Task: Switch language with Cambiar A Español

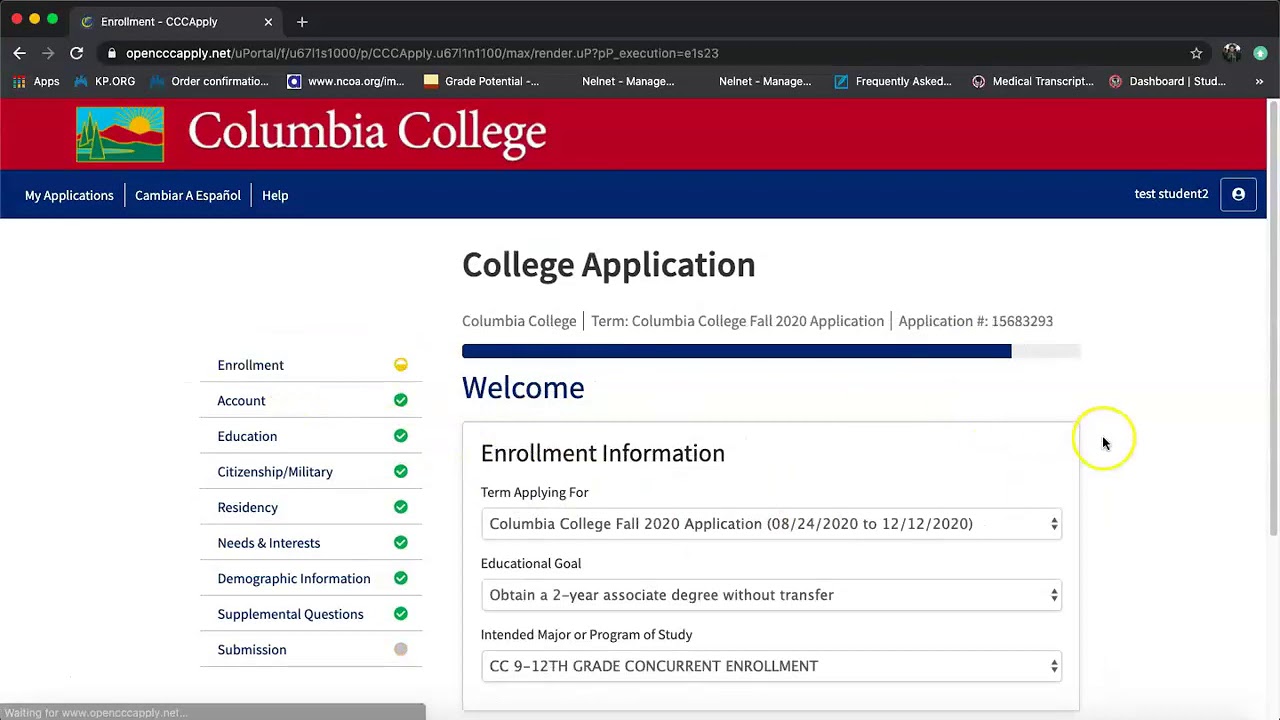Action: coord(188,195)
